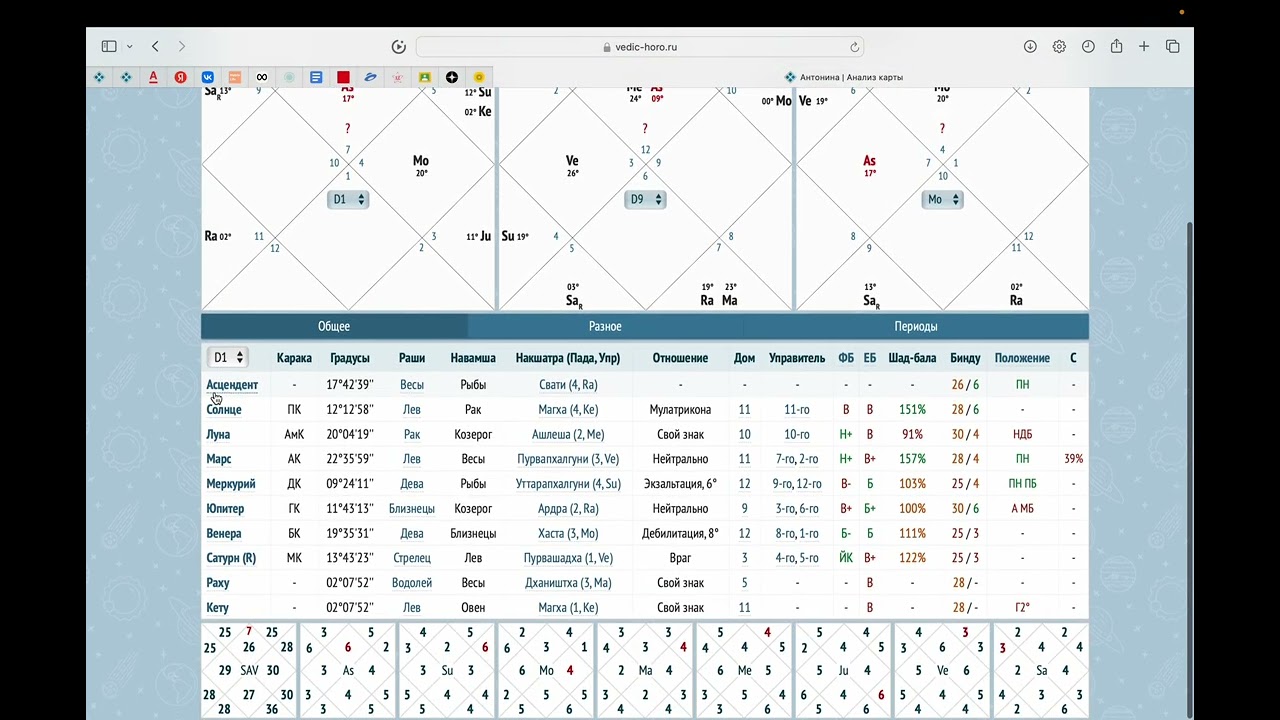Click the ФБ column header
1280x720 pixels.
pyautogui.click(x=846, y=358)
